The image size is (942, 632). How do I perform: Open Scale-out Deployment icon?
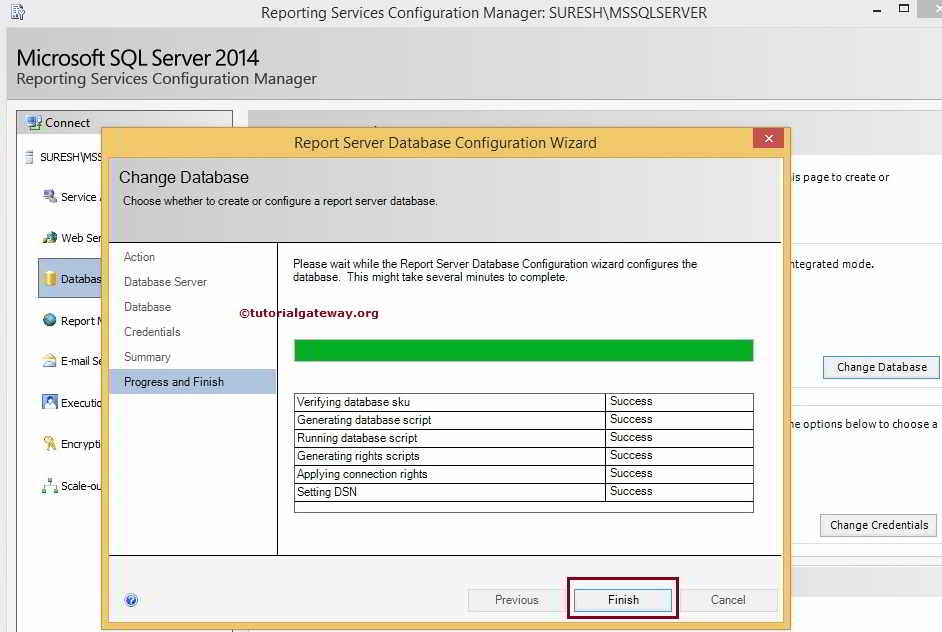[x=50, y=485]
